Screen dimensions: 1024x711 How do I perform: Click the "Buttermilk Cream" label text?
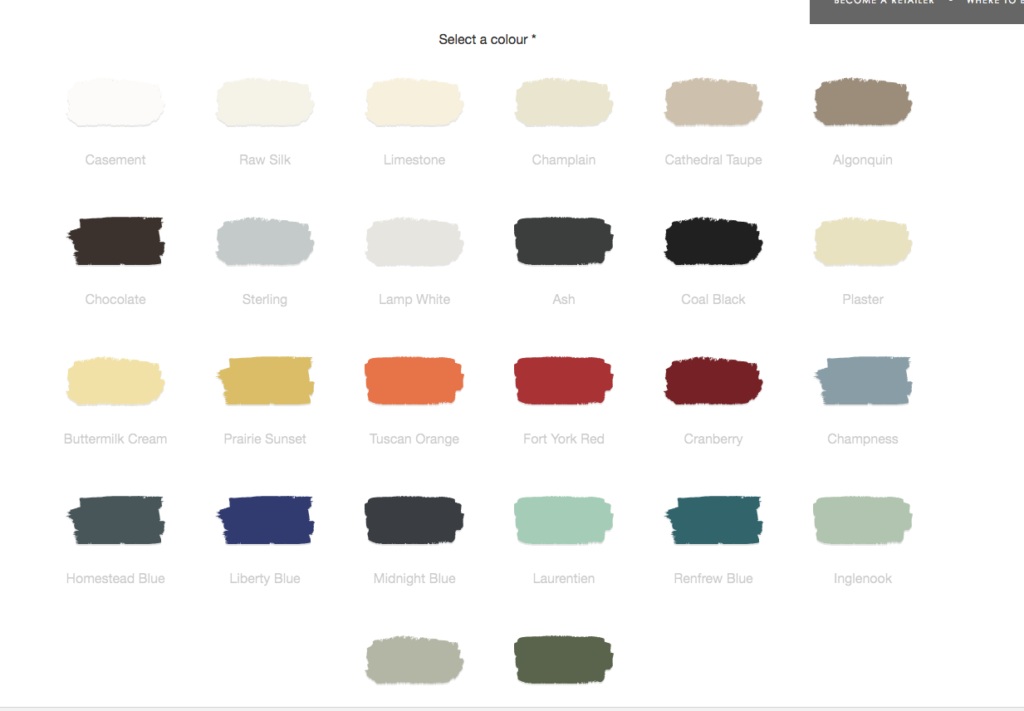pos(116,439)
